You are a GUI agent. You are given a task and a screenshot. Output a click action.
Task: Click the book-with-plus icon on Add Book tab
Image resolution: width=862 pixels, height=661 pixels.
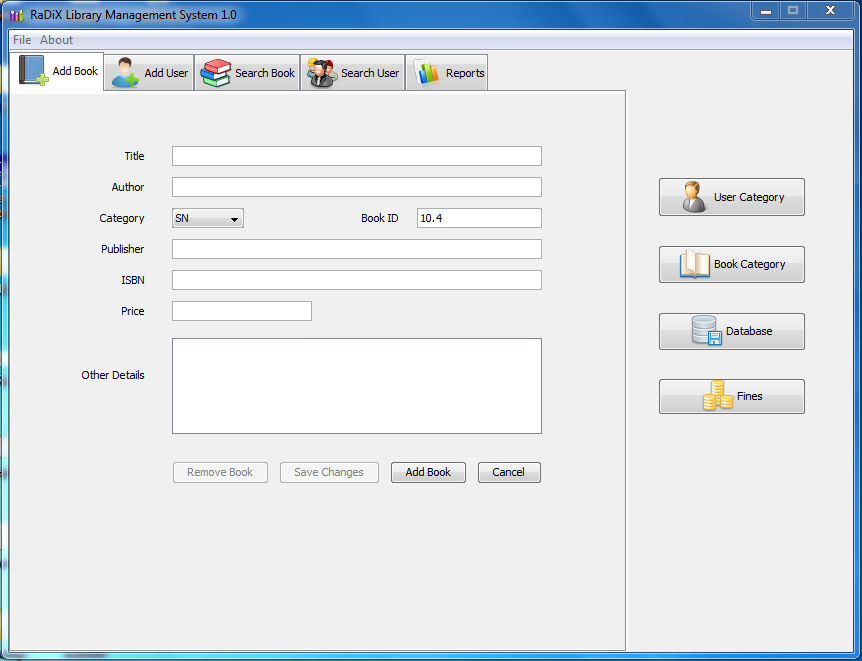pyautogui.click(x=33, y=71)
